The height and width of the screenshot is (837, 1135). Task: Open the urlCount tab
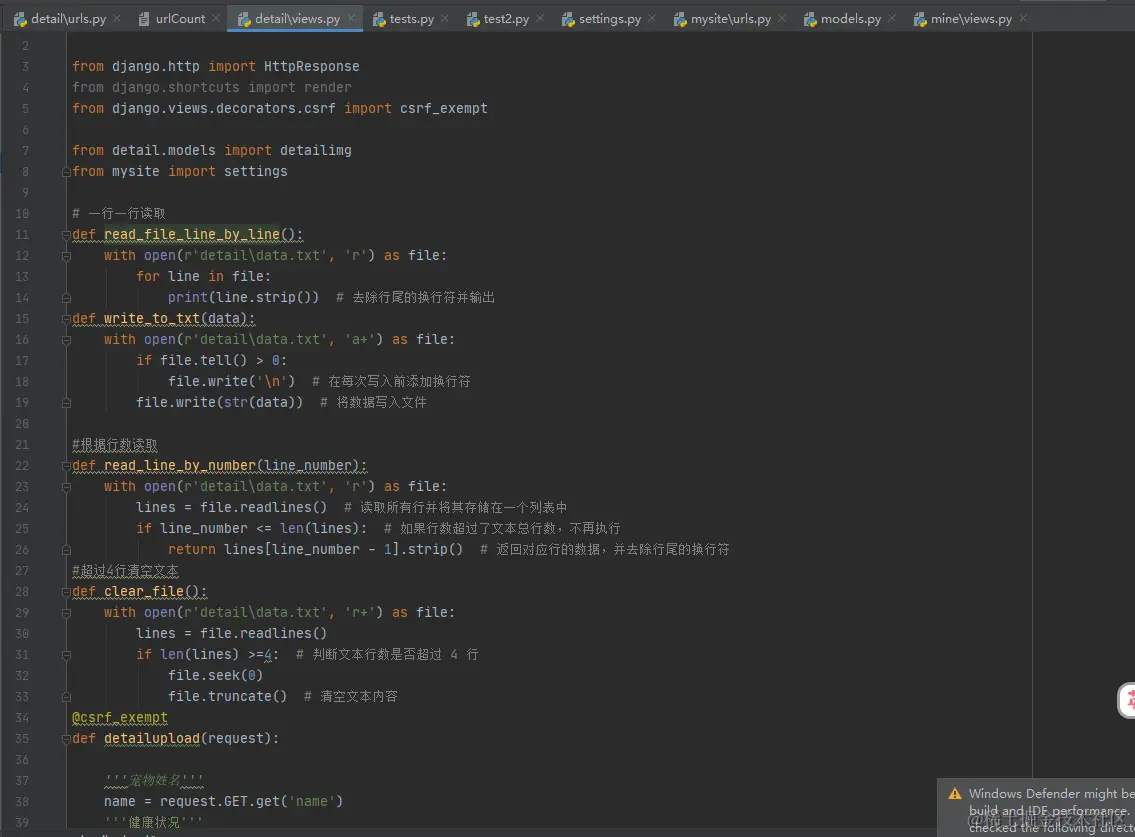180,19
